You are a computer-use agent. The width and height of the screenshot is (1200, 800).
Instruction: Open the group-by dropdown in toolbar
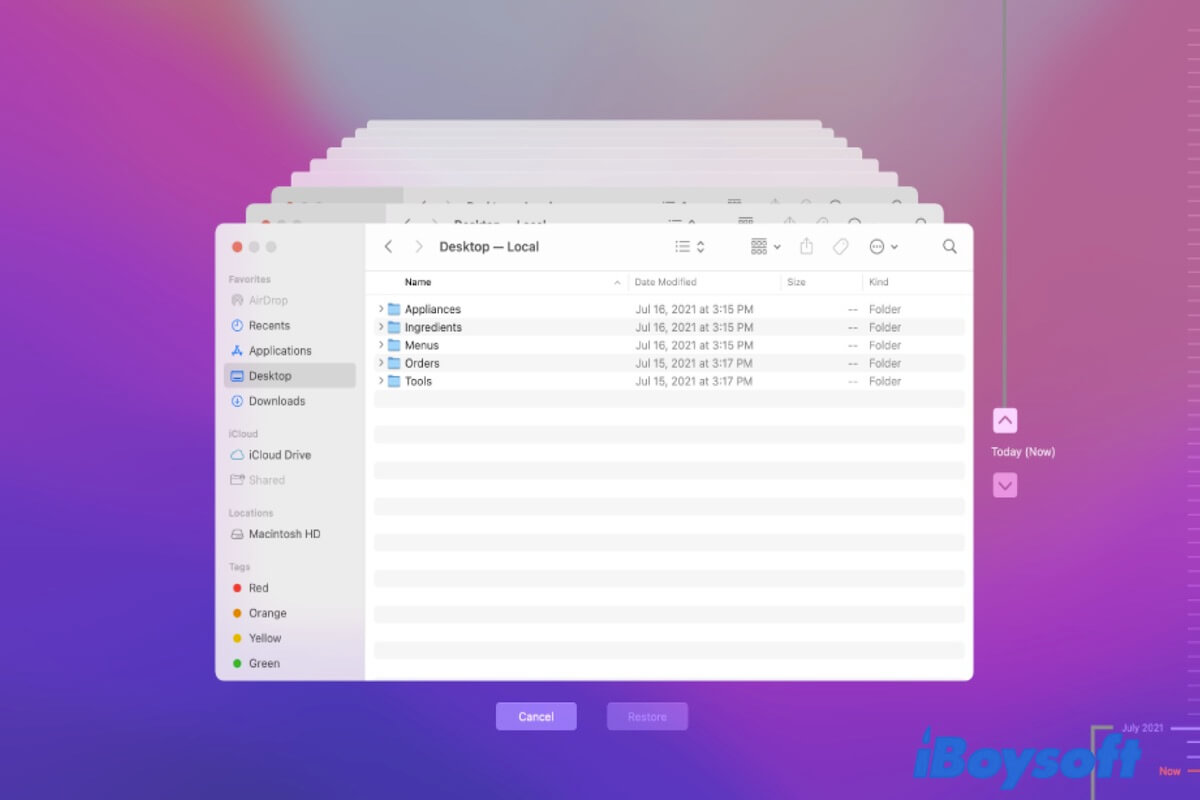(765, 247)
